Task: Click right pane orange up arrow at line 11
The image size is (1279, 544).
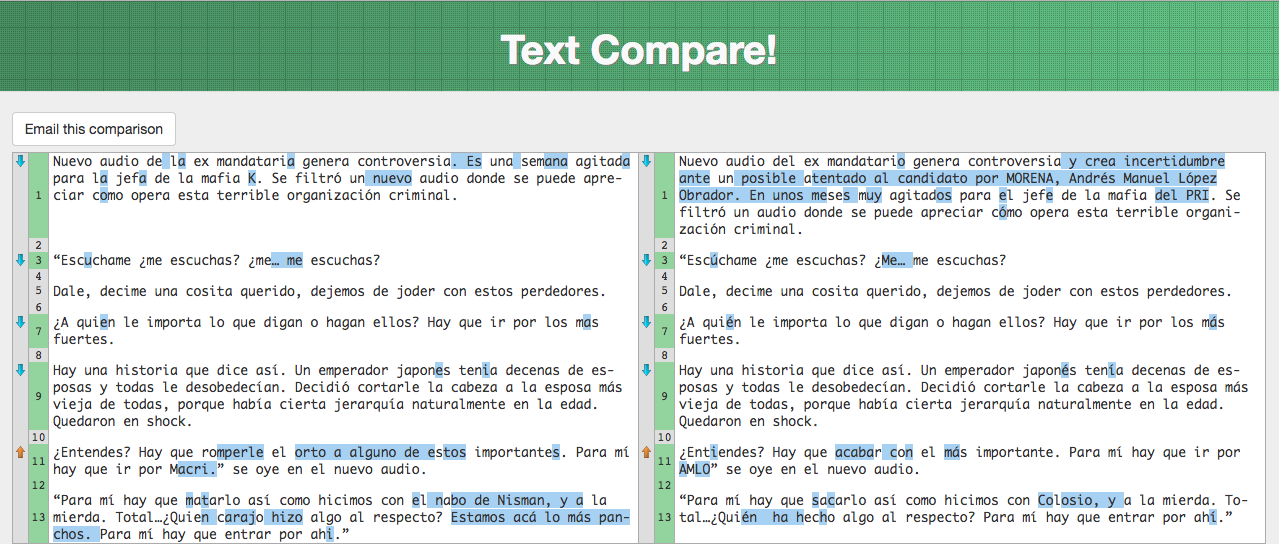Action: coord(646,453)
